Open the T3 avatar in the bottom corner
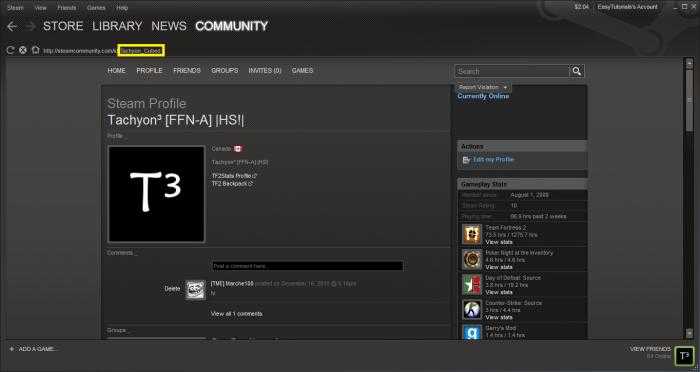 pyautogui.click(x=684, y=356)
